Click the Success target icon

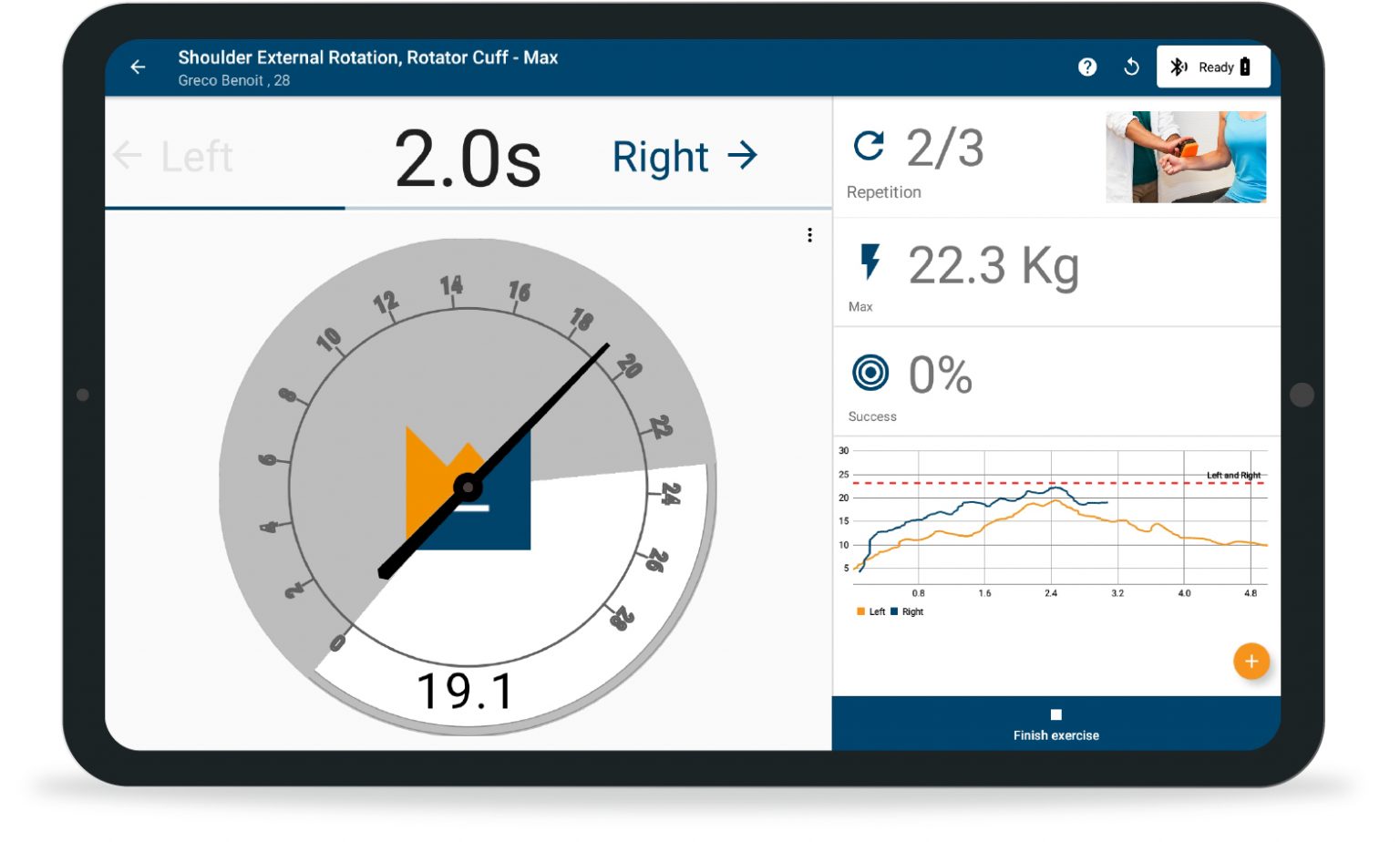[x=870, y=373]
